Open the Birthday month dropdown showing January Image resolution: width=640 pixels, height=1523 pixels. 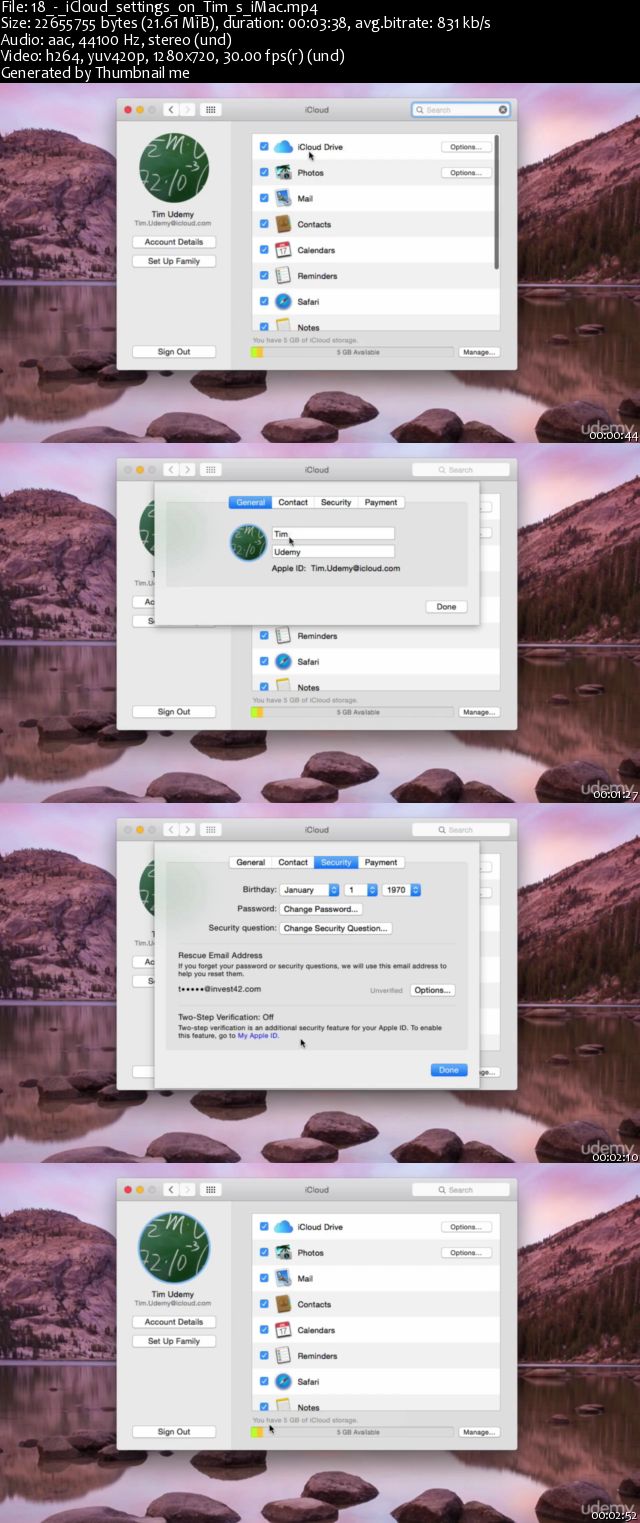pos(309,890)
